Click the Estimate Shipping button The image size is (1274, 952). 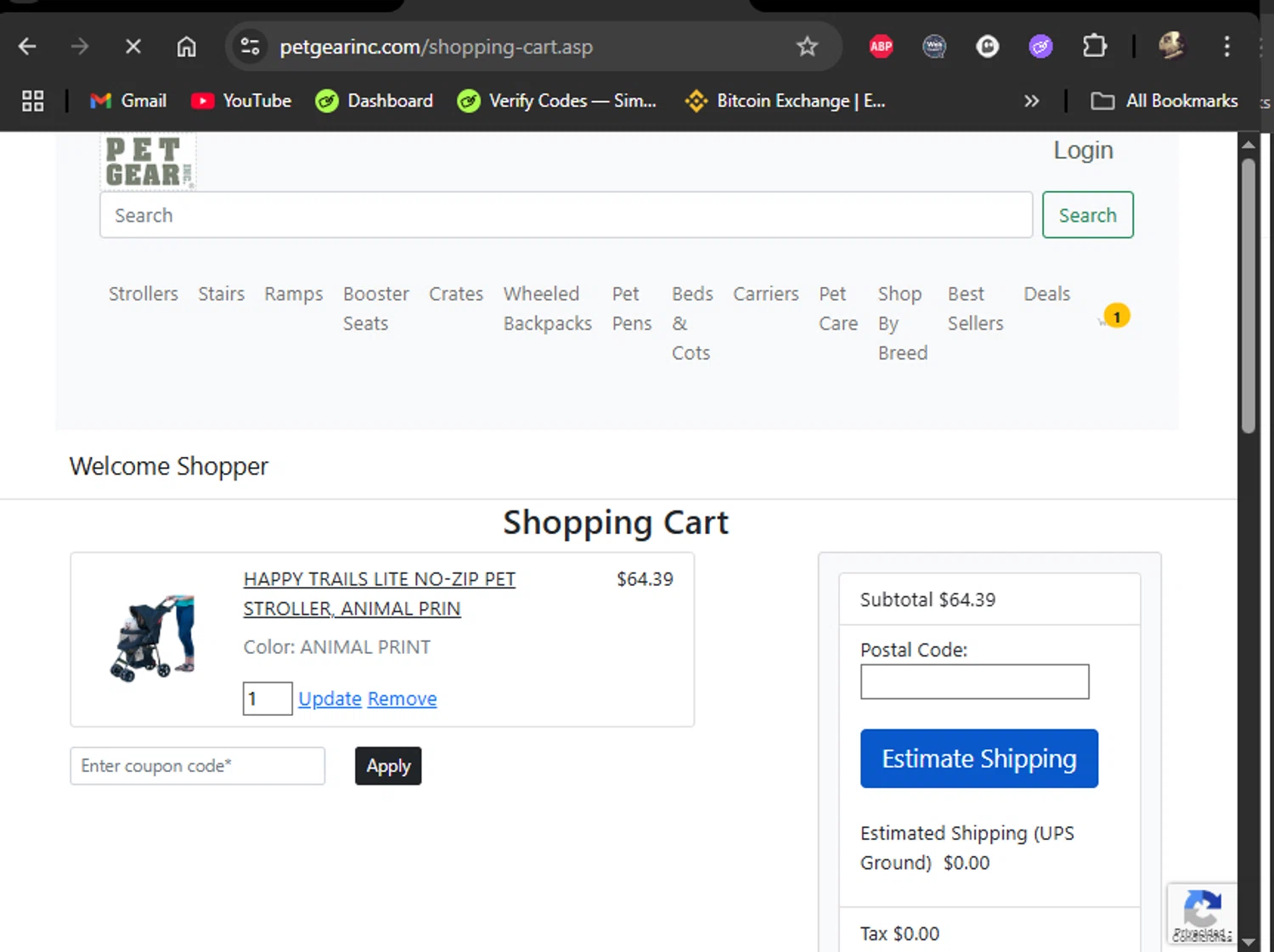978,758
